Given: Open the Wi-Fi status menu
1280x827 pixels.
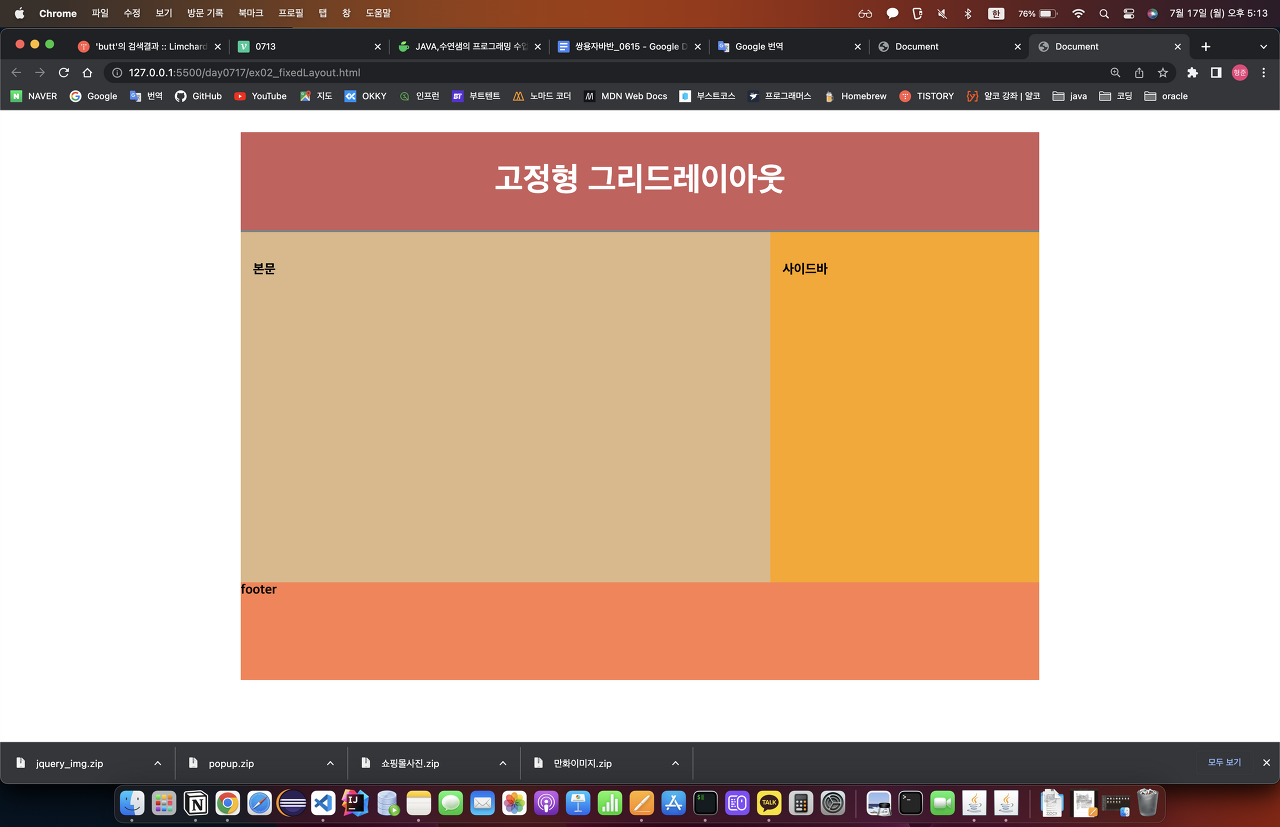Looking at the screenshot, I should tap(1078, 13).
